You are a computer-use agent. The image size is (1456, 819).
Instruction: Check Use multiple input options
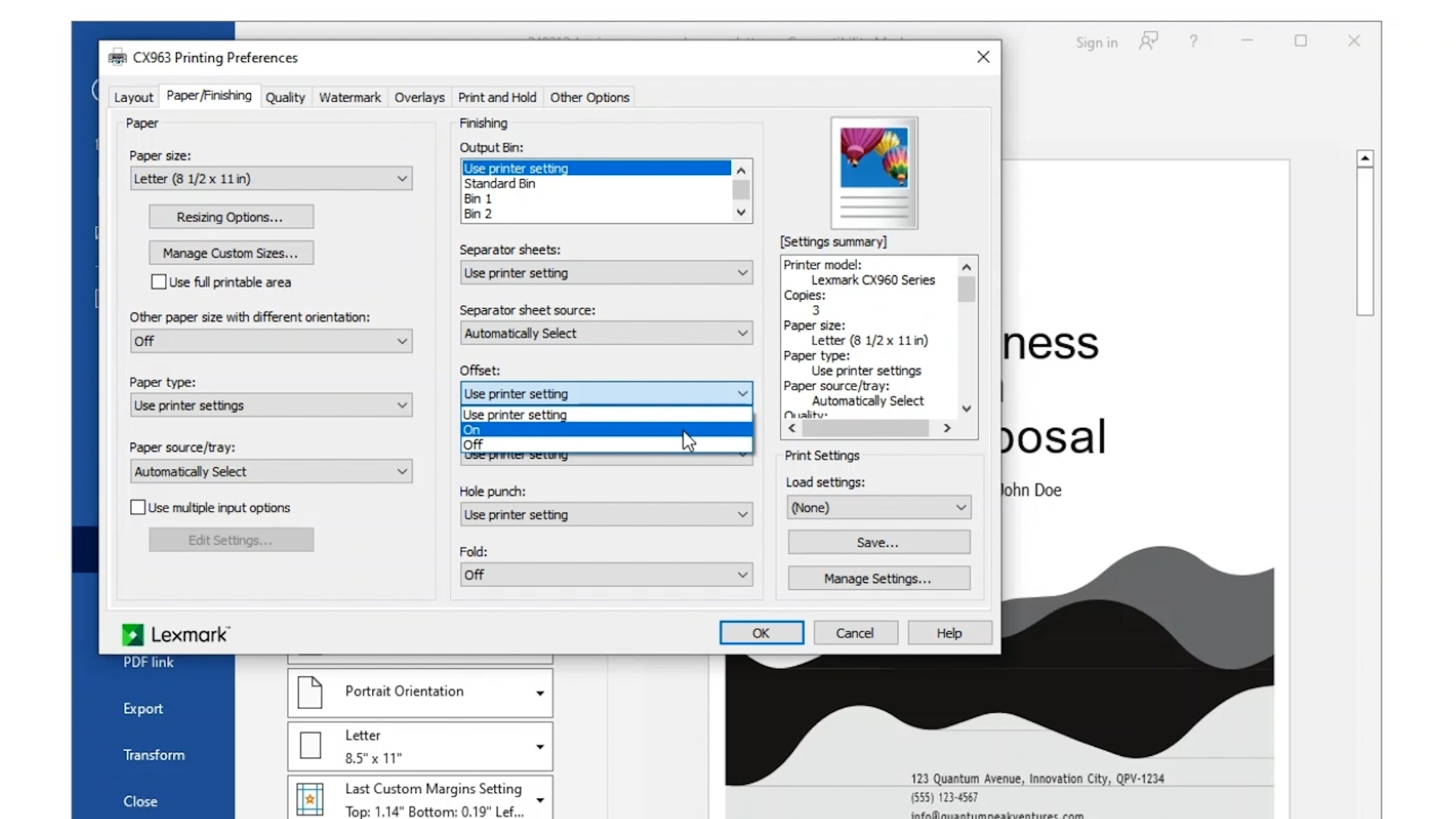[138, 507]
